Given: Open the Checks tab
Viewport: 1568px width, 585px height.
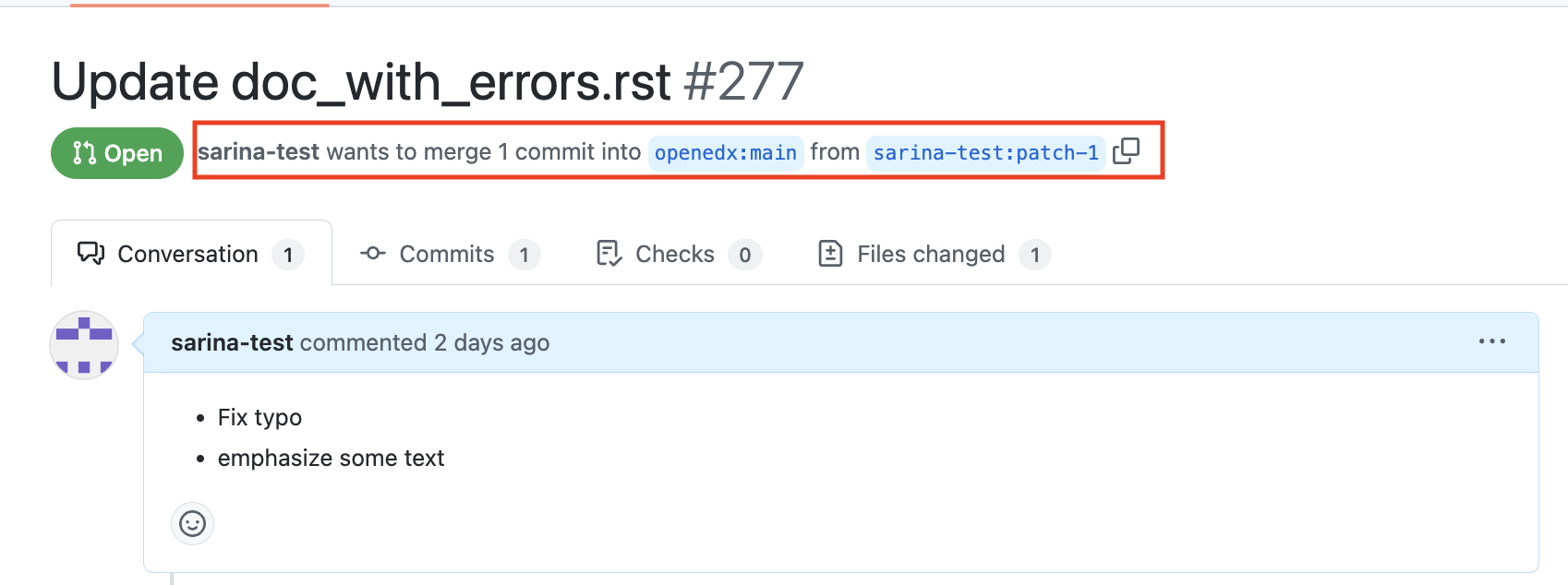Looking at the screenshot, I should pos(674,254).
